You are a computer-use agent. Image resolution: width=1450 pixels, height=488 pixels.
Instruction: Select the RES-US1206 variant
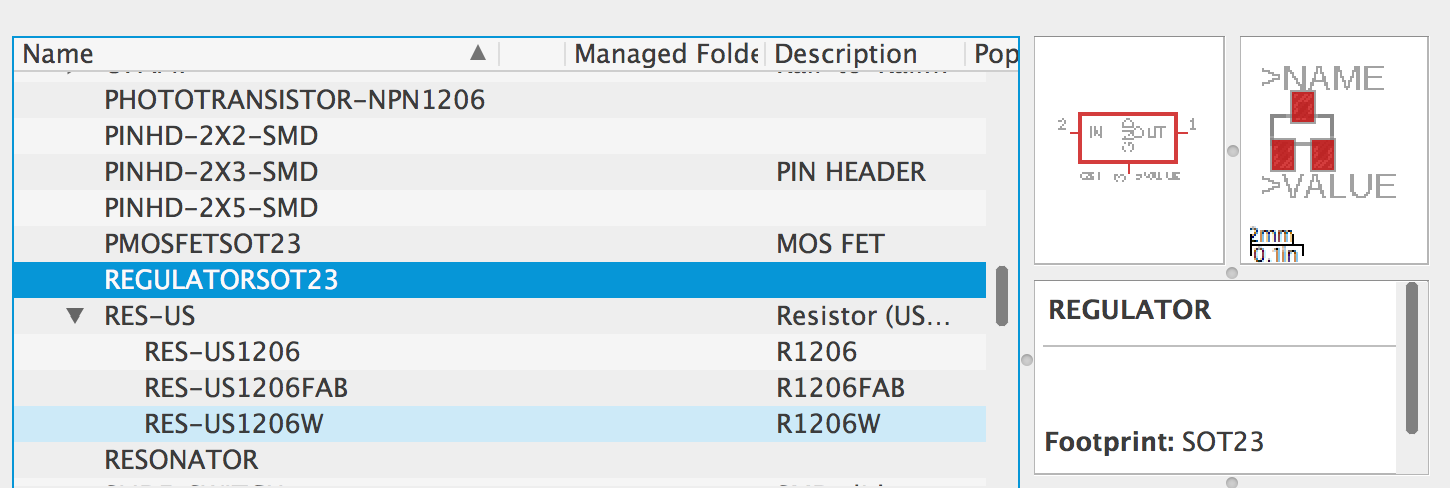tap(500, 352)
